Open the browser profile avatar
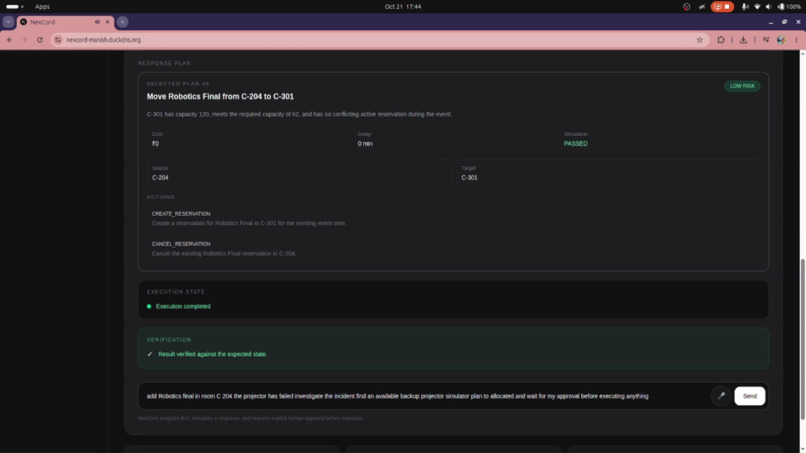 click(781, 40)
